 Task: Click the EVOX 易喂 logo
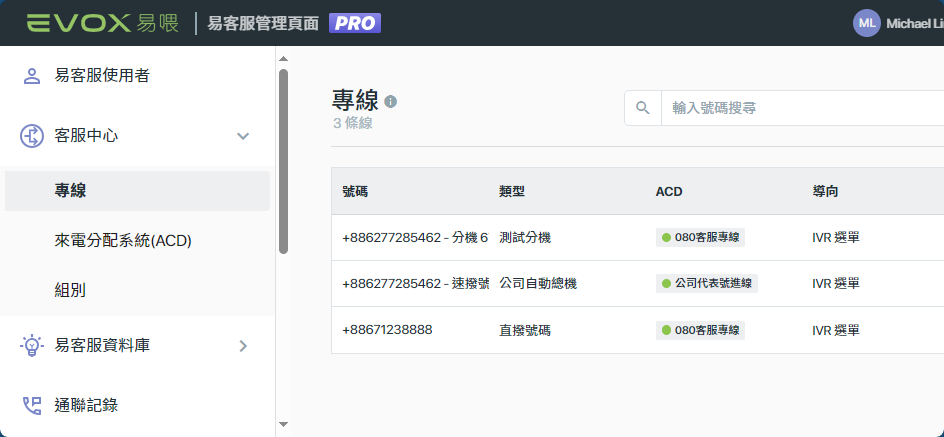click(x=102, y=23)
